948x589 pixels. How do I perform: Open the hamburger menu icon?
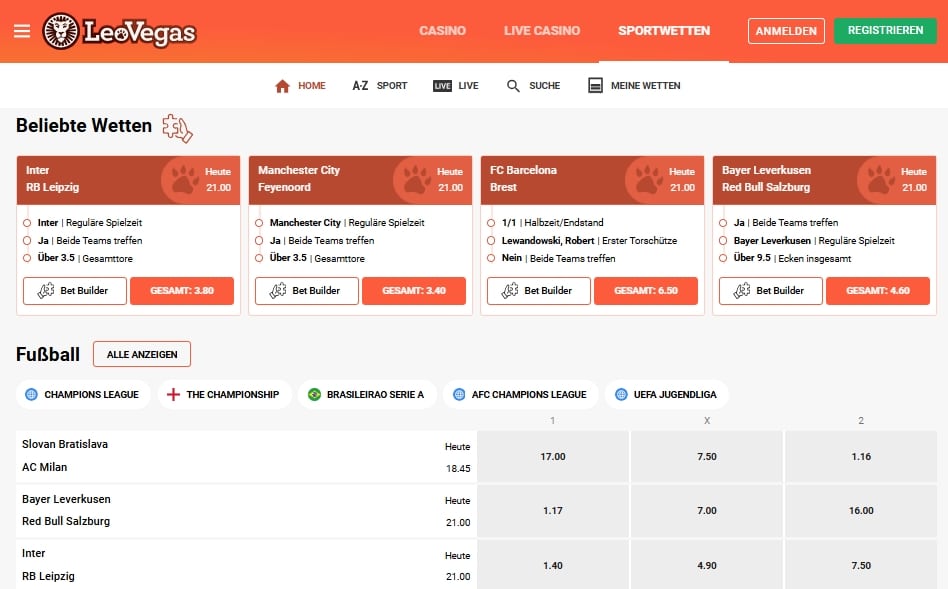pos(22,31)
